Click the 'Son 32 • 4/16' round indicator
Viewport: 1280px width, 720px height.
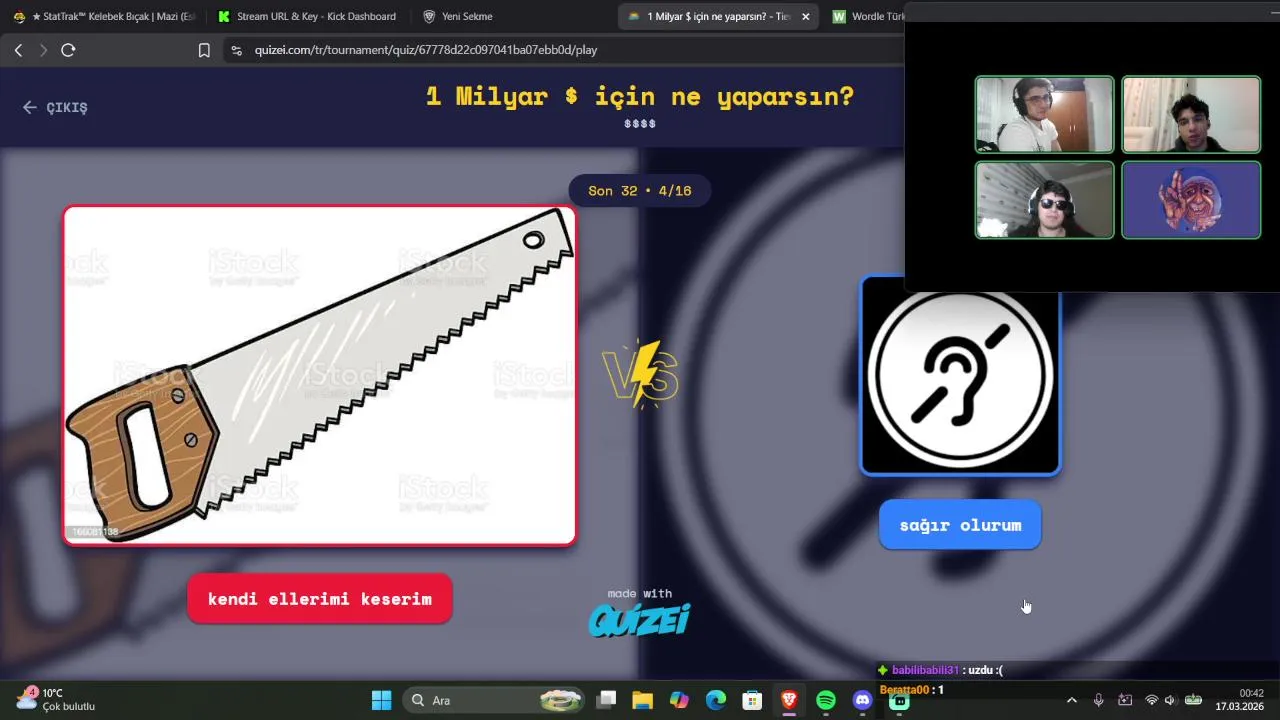(640, 191)
